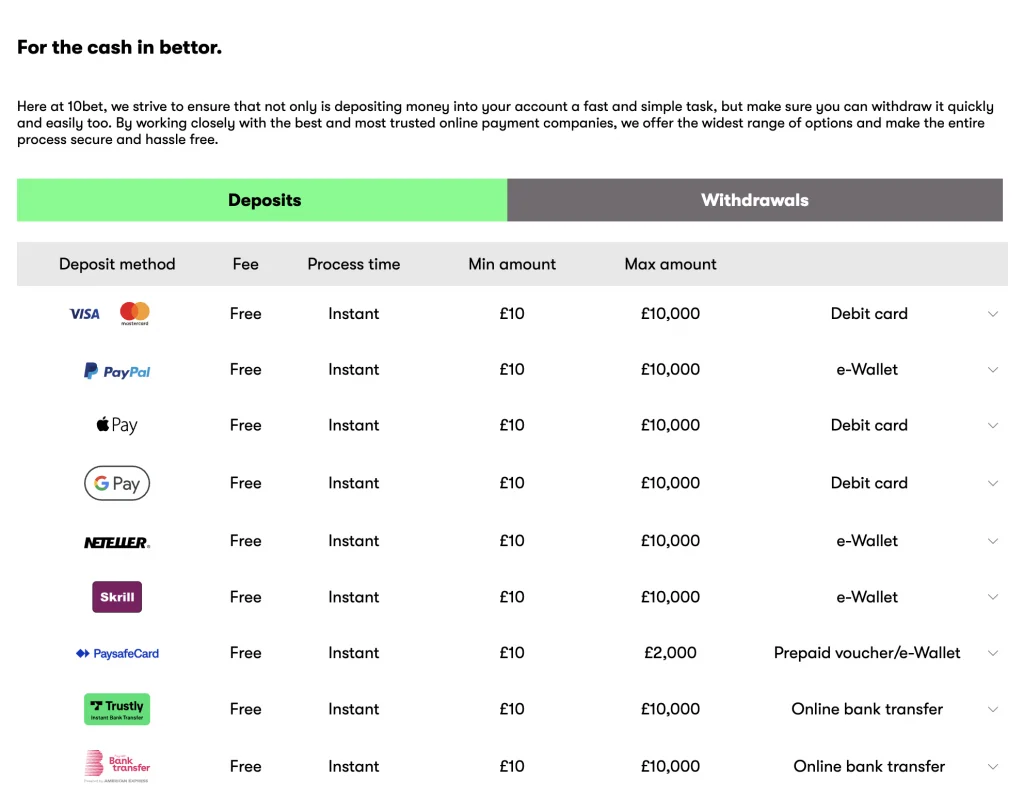Expand the PayPal e-Wallet details
Image resolution: width=1024 pixels, height=797 pixels.
(992, 369)
